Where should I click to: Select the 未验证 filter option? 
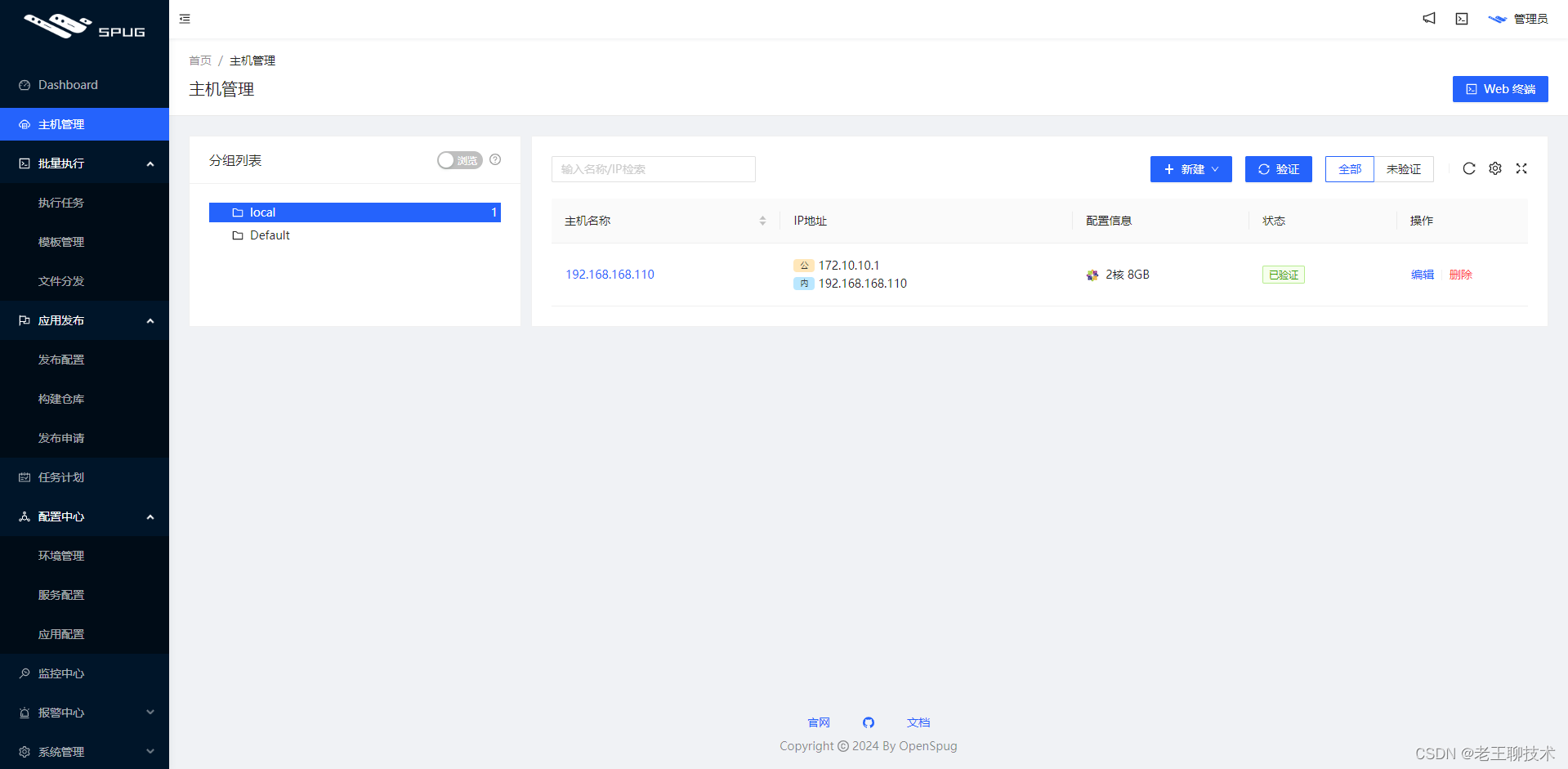(1404, 169)
